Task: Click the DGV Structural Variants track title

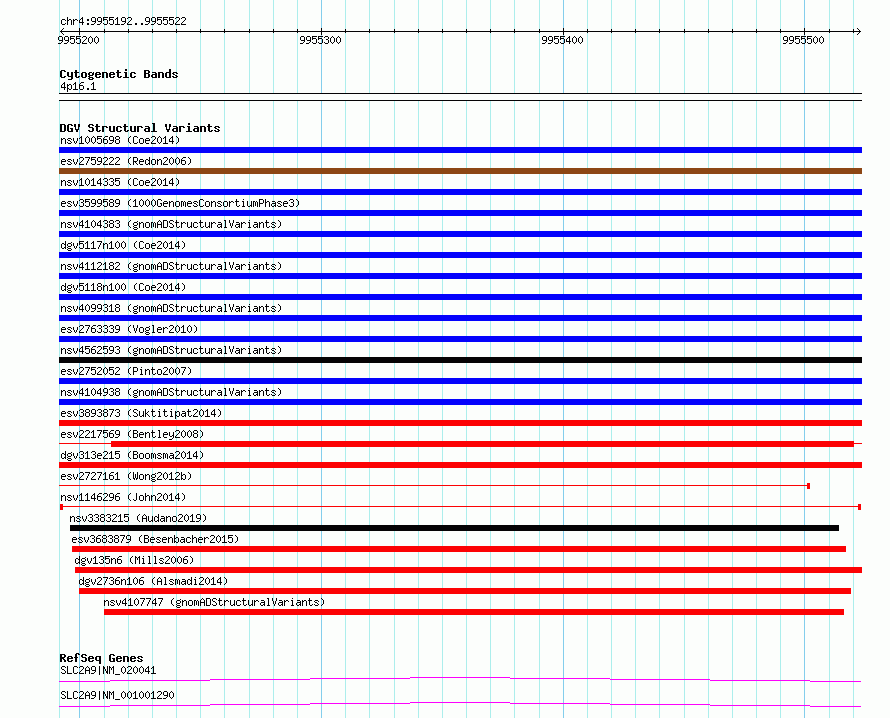Action: click(x=140, y=128)
